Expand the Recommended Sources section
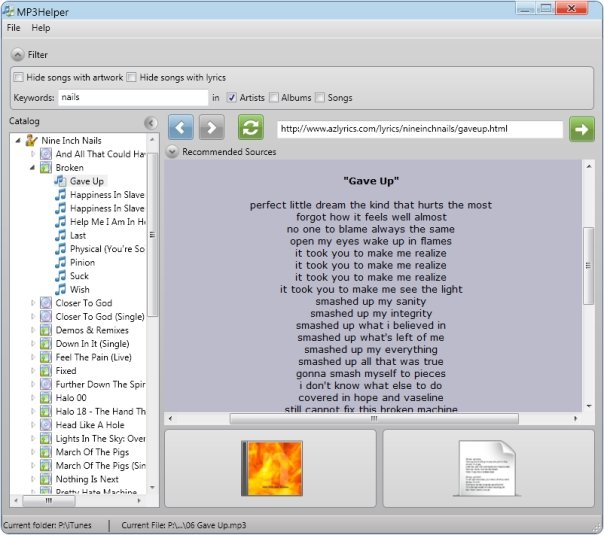This screenshot has width=604, height=535. pos(172,152)
